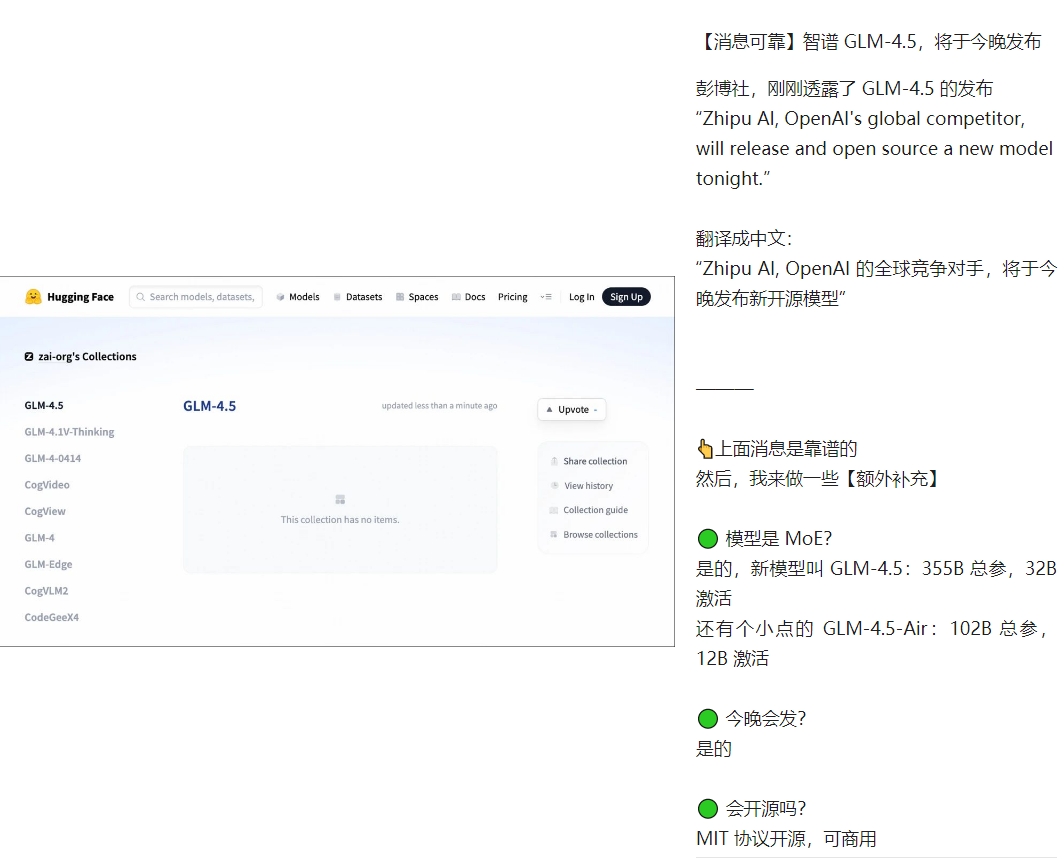Click the zai-org organization avatar icon
The image size is (1064, 863).
(x=28, y=357)
